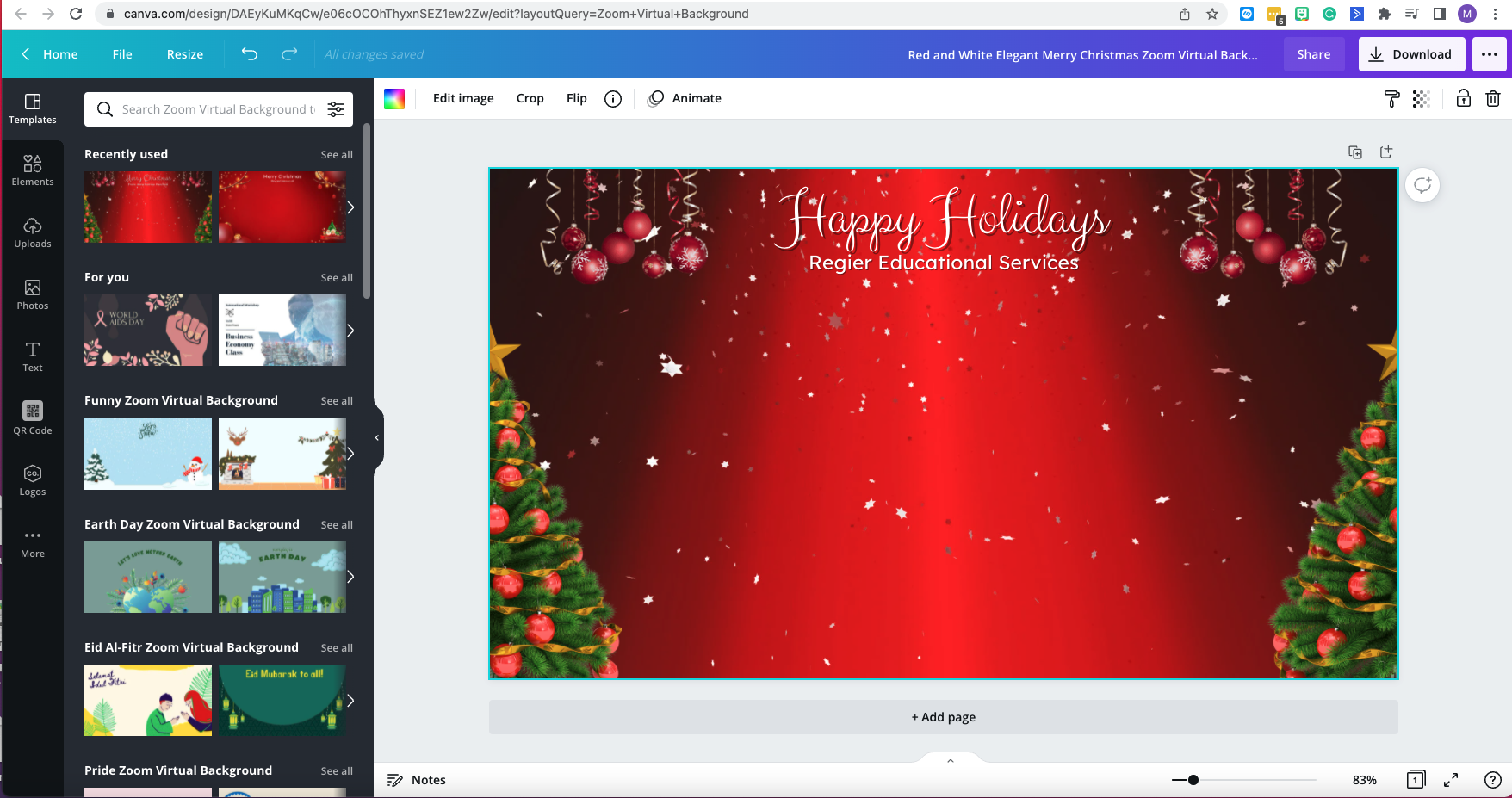Lock the selected element
This screenshot has width=1512, height=798.
(x=1464, y=99)
